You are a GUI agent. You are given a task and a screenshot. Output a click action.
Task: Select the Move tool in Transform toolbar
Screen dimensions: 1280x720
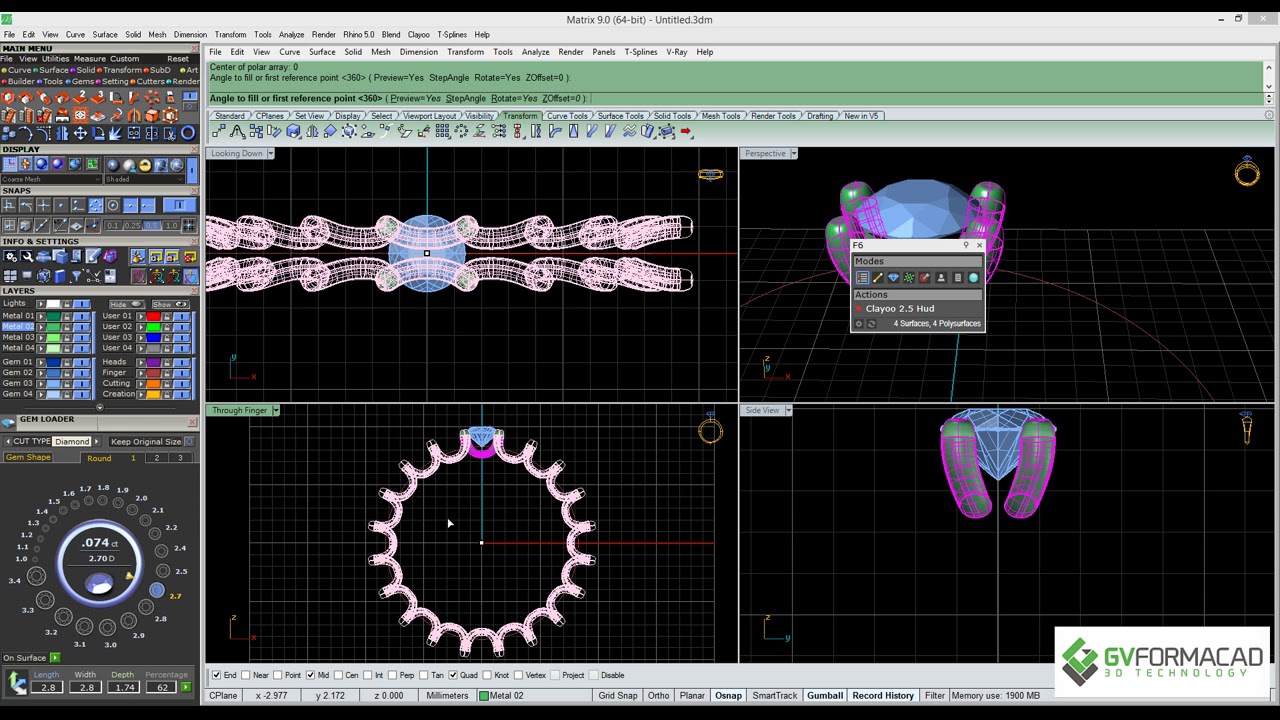pyautogui.click(x=218, y=132)
